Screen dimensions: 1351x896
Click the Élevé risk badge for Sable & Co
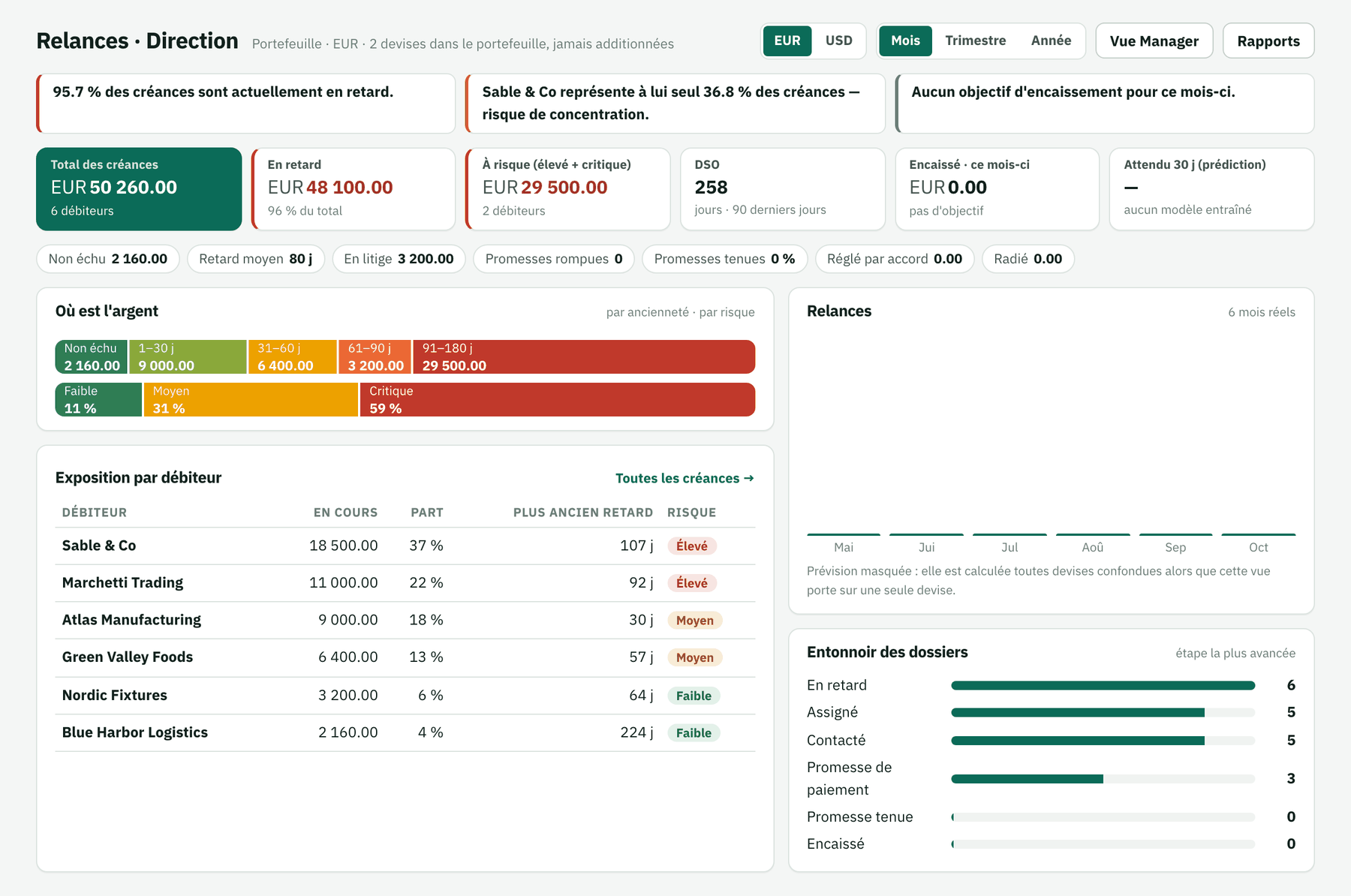692,546
